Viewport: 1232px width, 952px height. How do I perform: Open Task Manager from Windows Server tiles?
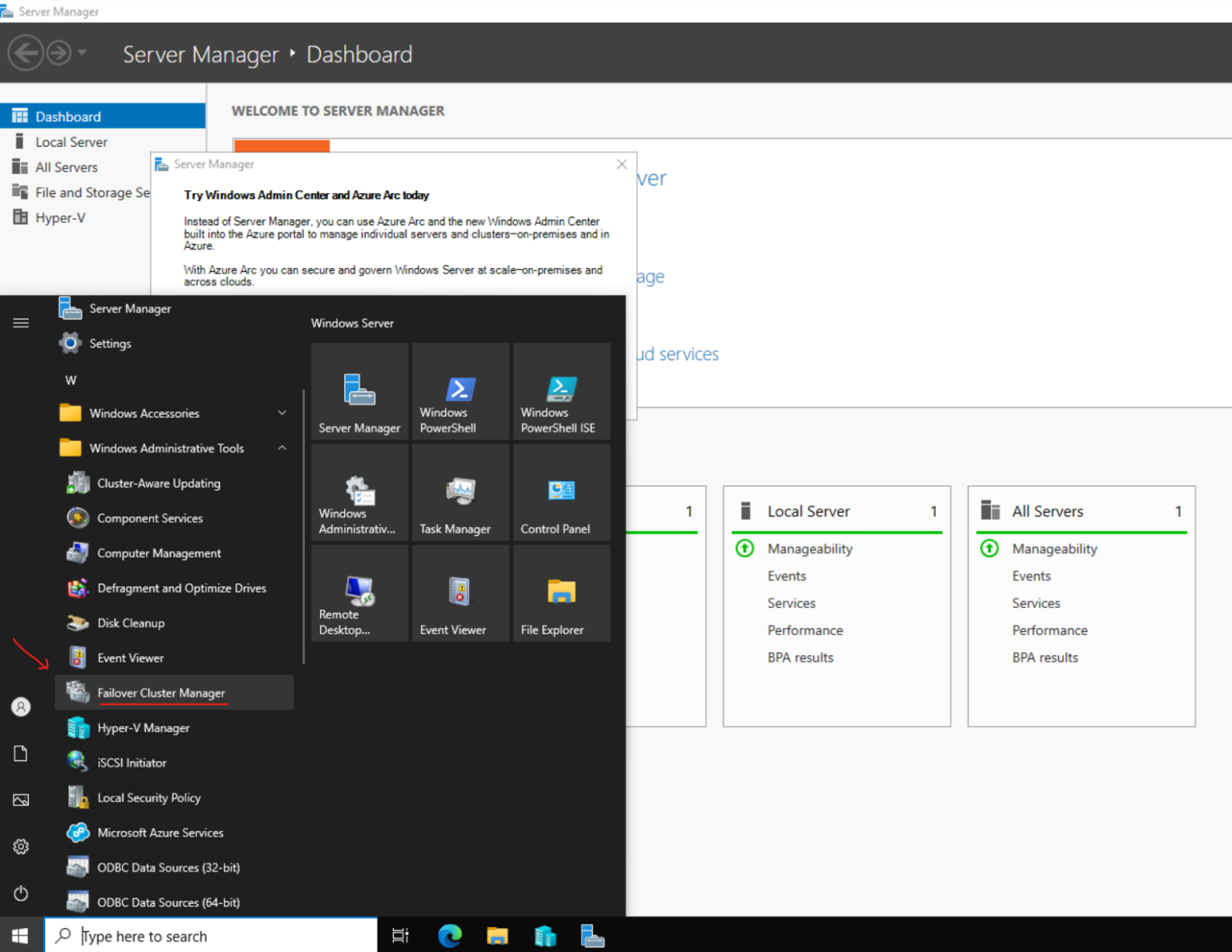pos(460,492)
